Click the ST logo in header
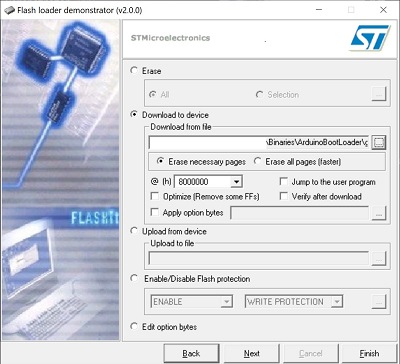400x364 pixels. (x=369, y=37)
